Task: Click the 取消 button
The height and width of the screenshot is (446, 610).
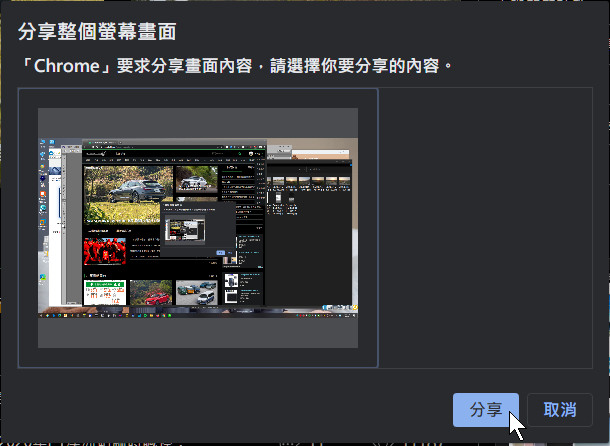Action: [x=559, y=410]
